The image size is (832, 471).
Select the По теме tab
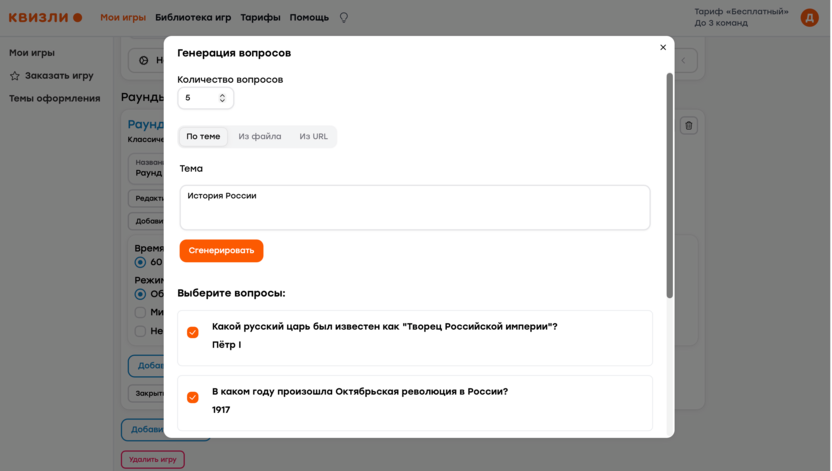[x=203, y=137]
